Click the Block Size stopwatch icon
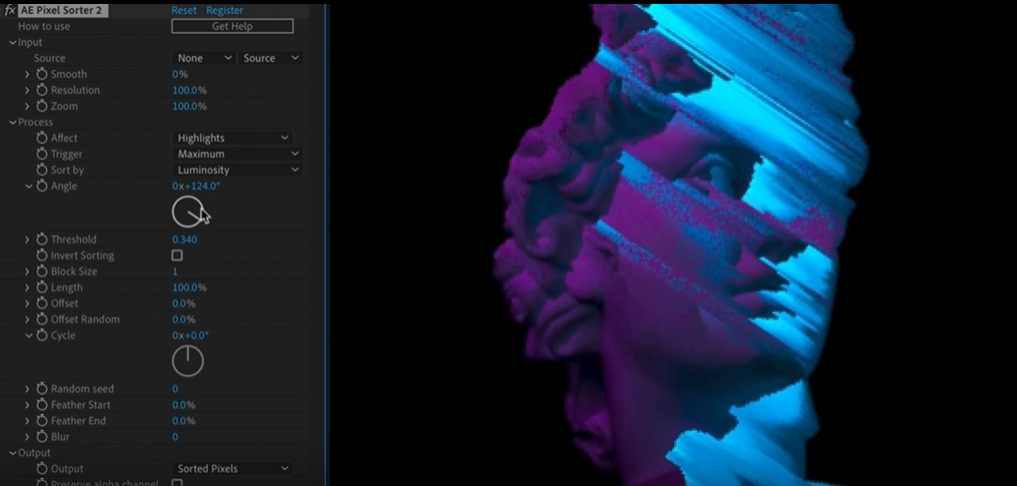The width and height of the screenshot is (1017, 486). tap(42, 272)
